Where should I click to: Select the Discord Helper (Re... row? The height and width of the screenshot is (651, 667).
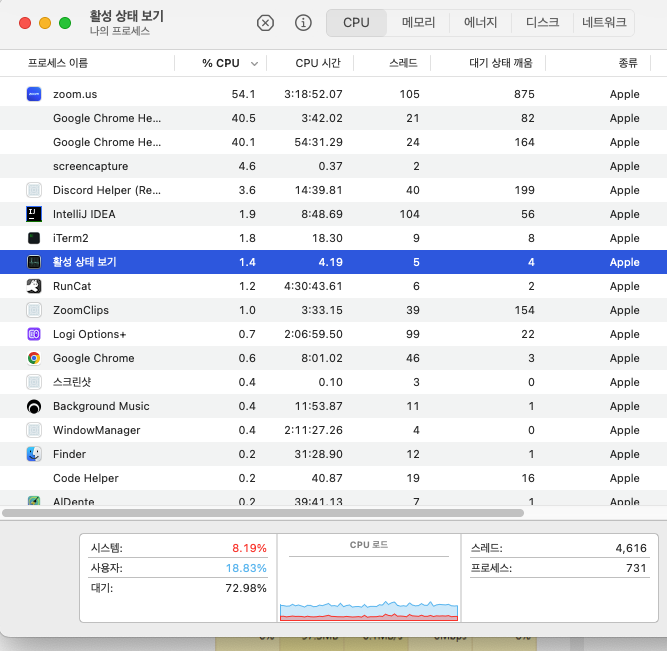click(334, 190)
